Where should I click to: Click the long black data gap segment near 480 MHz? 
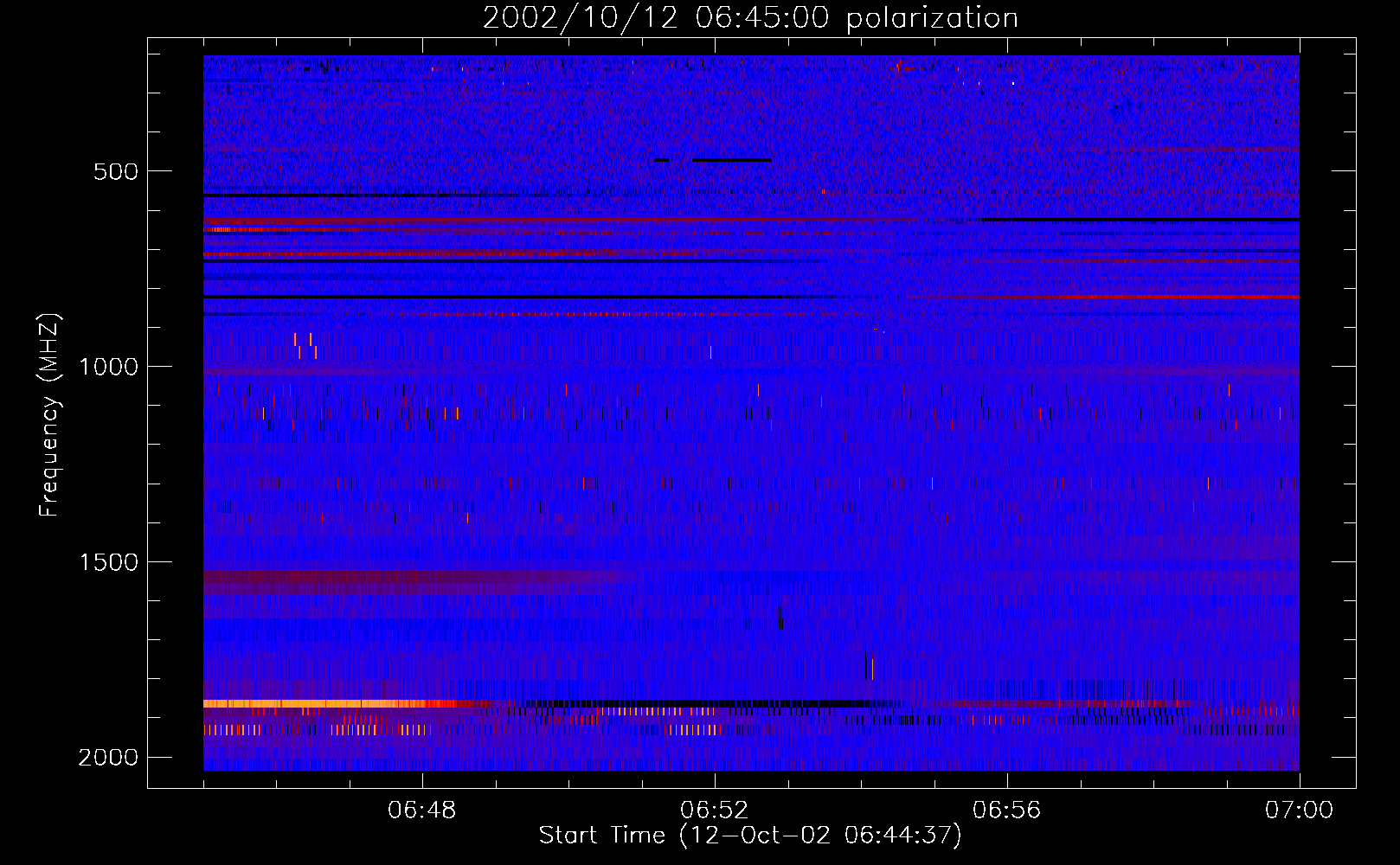click(x=732, y=160)
